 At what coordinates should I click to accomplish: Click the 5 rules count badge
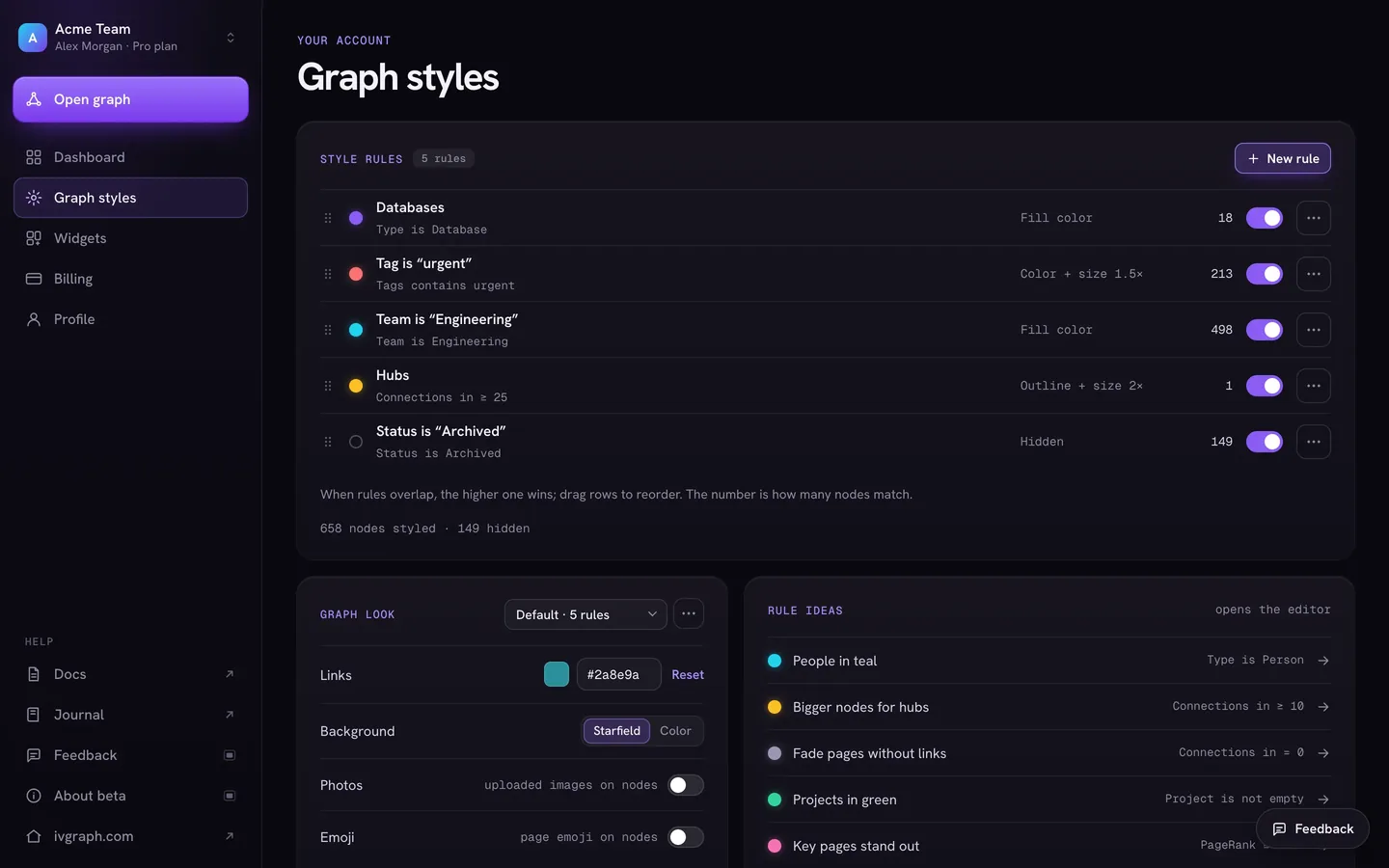[444, 159]
